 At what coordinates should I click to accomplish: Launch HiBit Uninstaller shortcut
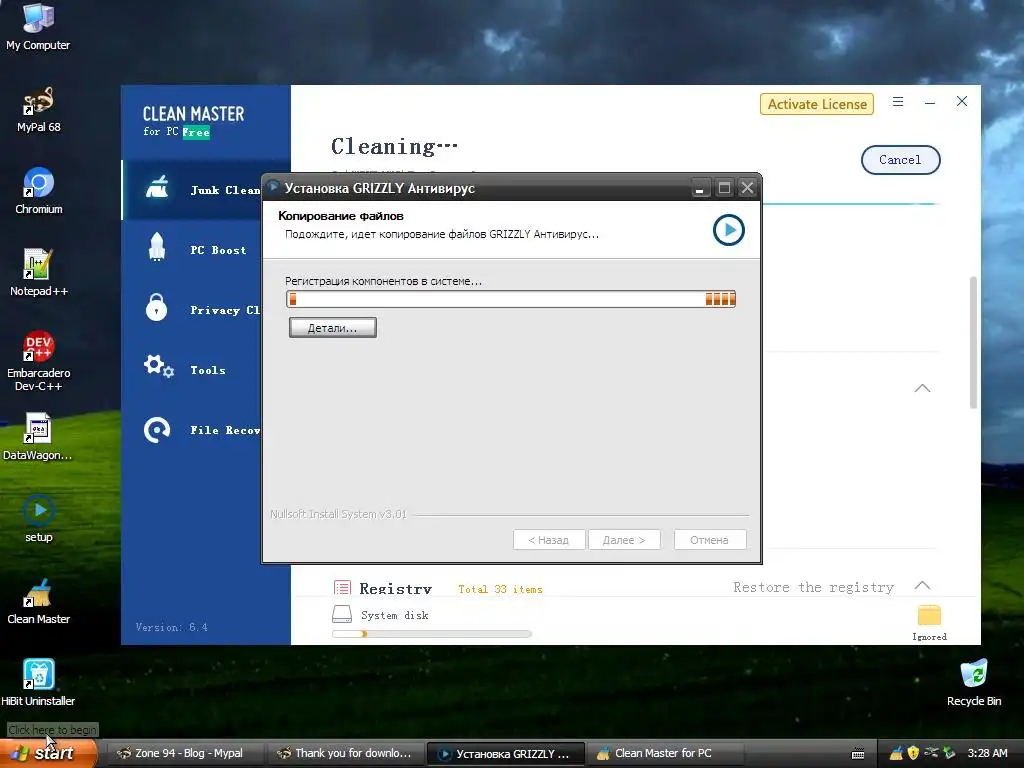click(38, 683)
